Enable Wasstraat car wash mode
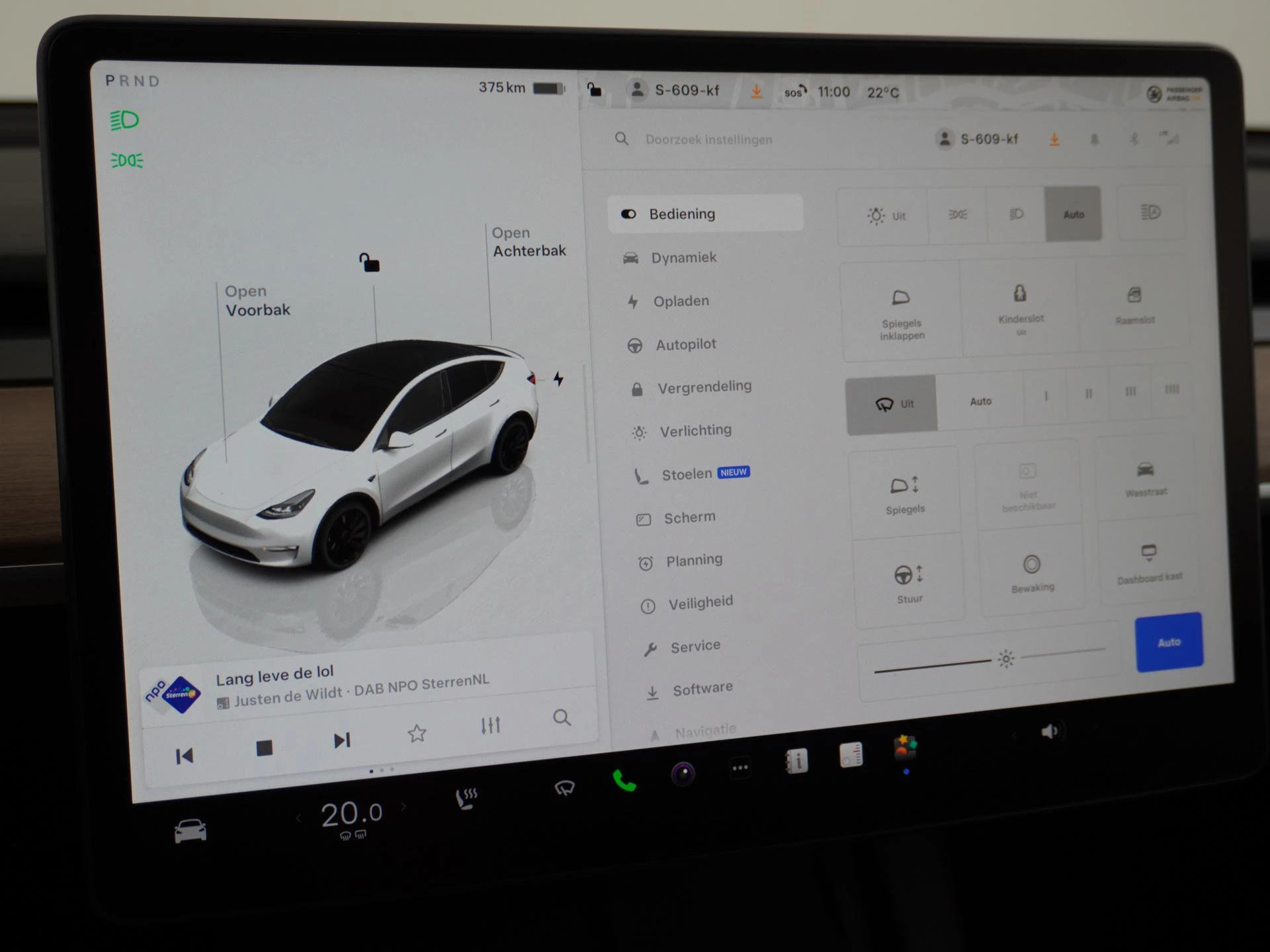 [1146, 479]
